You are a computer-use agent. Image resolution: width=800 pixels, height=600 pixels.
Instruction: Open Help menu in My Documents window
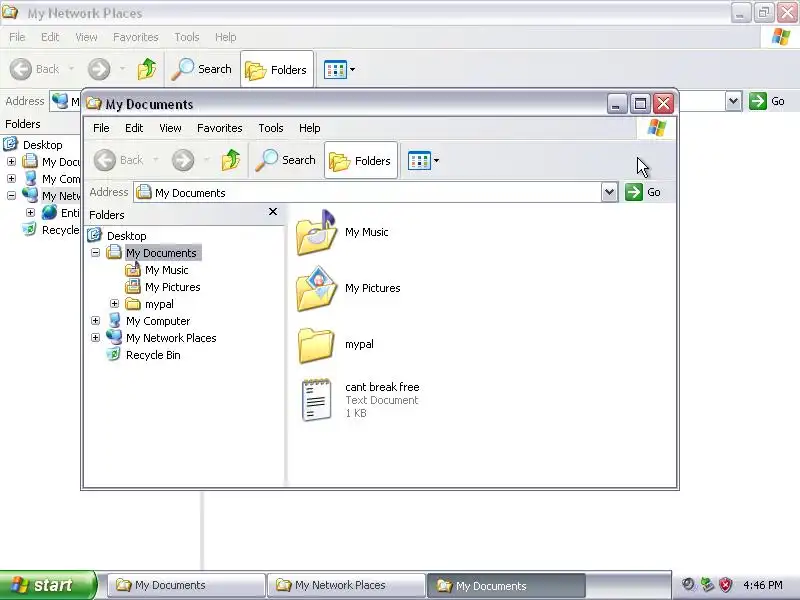(309, 128)
